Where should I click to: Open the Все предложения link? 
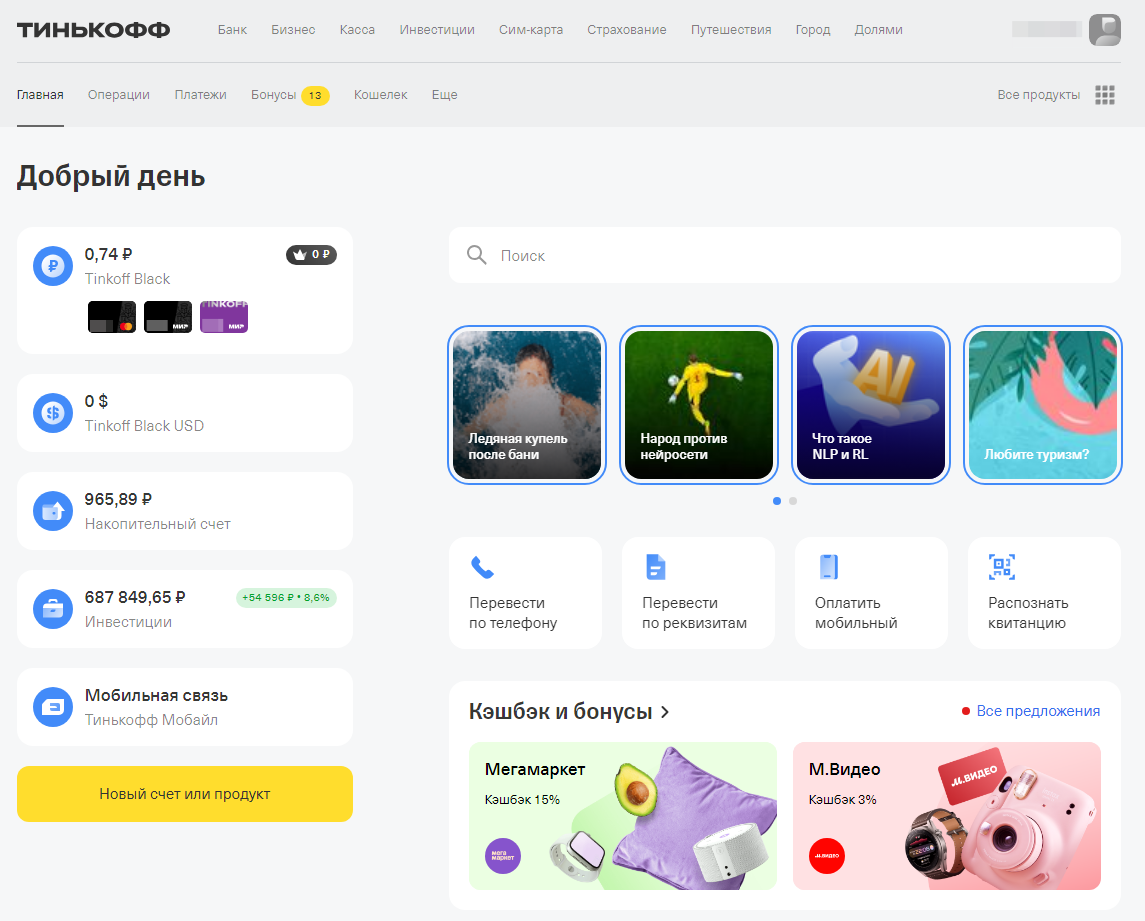1038,711
